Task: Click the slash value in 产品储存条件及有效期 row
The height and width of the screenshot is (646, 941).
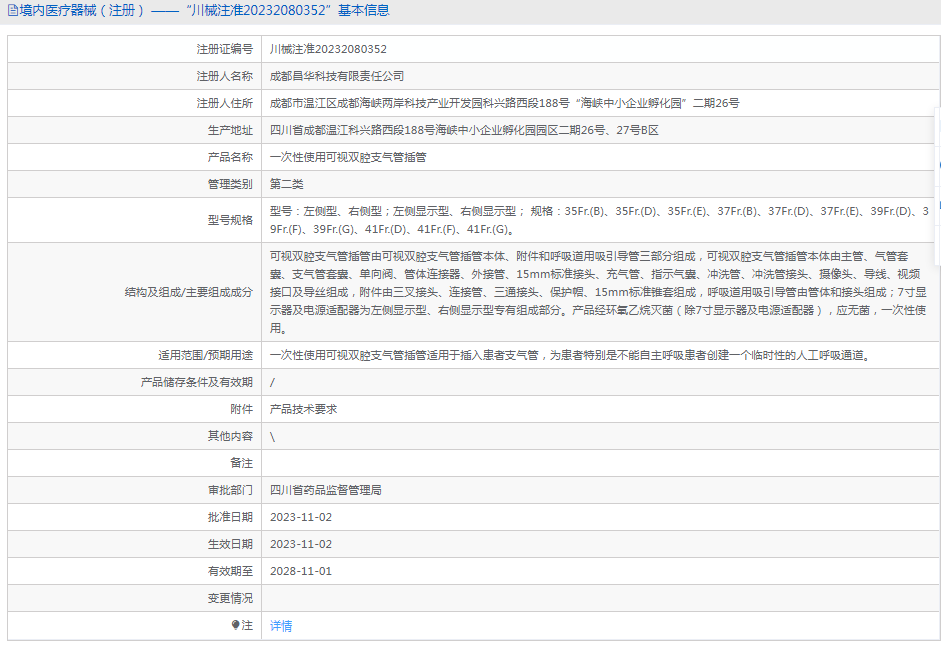Action: [272, 382]
